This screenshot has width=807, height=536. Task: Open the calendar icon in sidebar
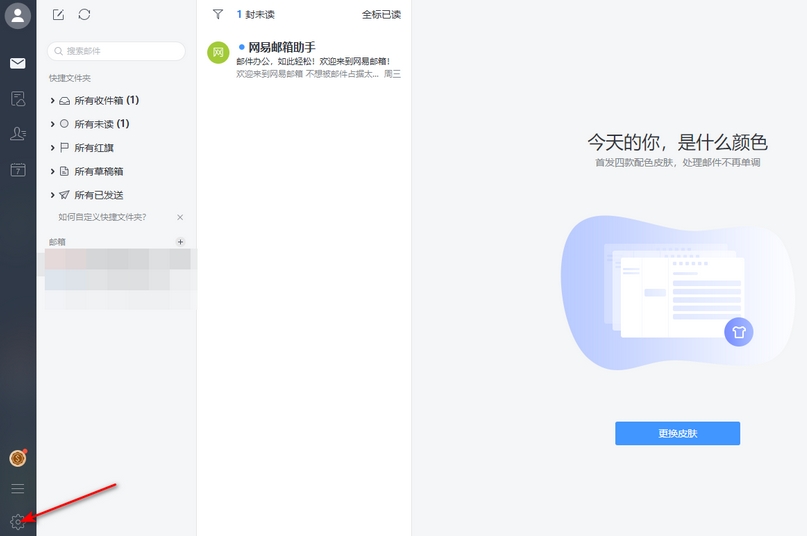point(18,170)
